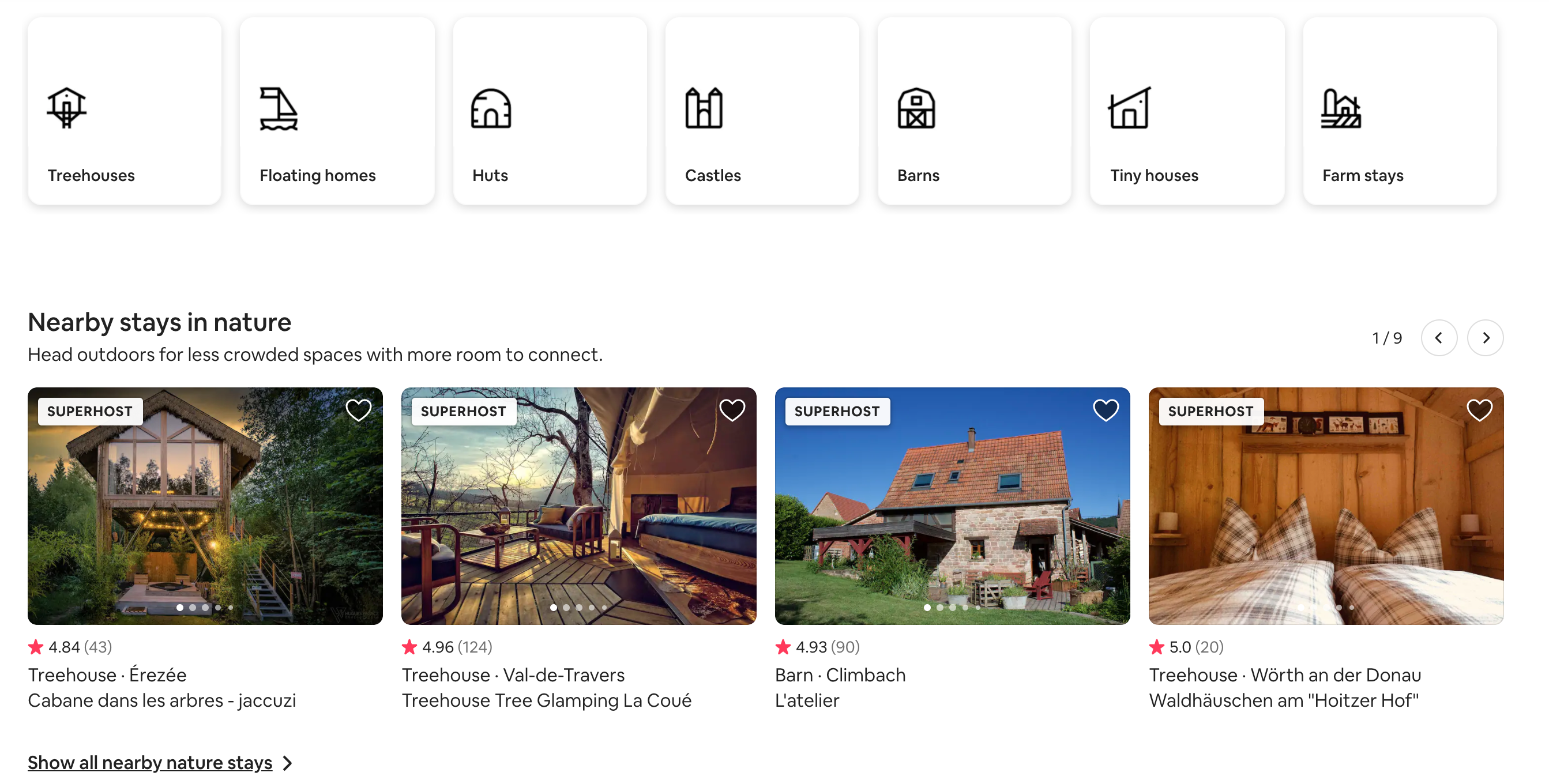Image resolution: width=1549 pixels, height=784 pixels.
Task: Open Show all nearby nature stays link
Action: [150, 762]
